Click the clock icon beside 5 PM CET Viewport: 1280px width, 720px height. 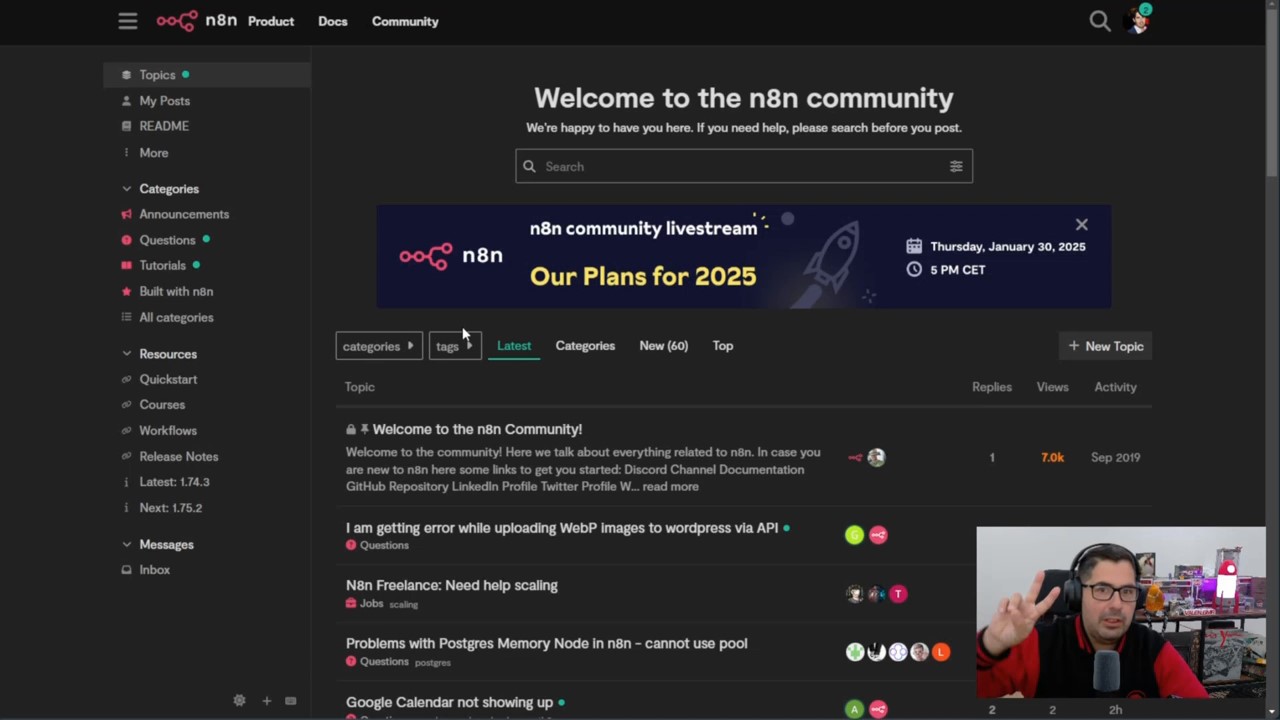tap(914, 270)
